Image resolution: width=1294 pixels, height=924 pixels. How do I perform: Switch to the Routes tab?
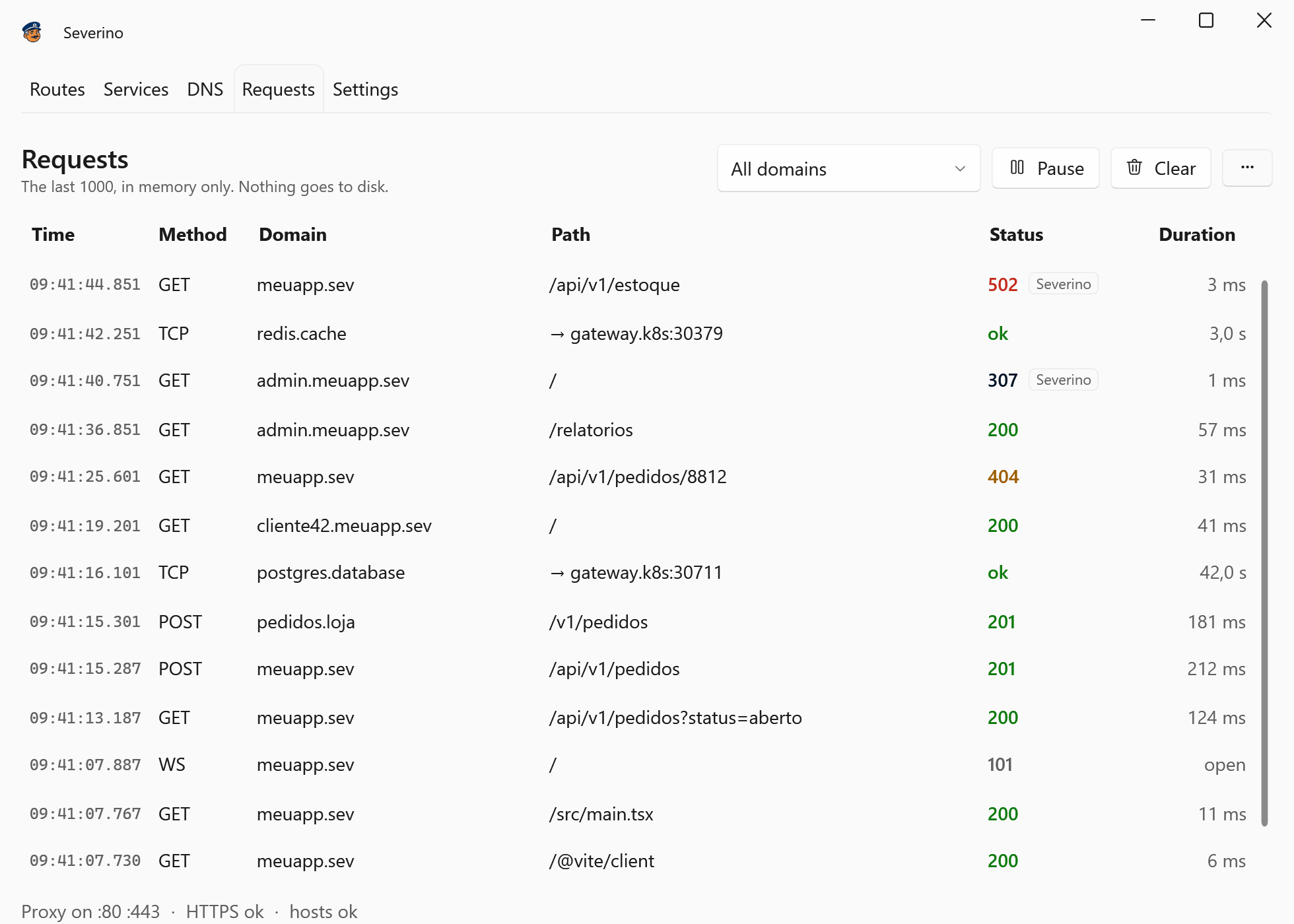(x=57, y=89)
